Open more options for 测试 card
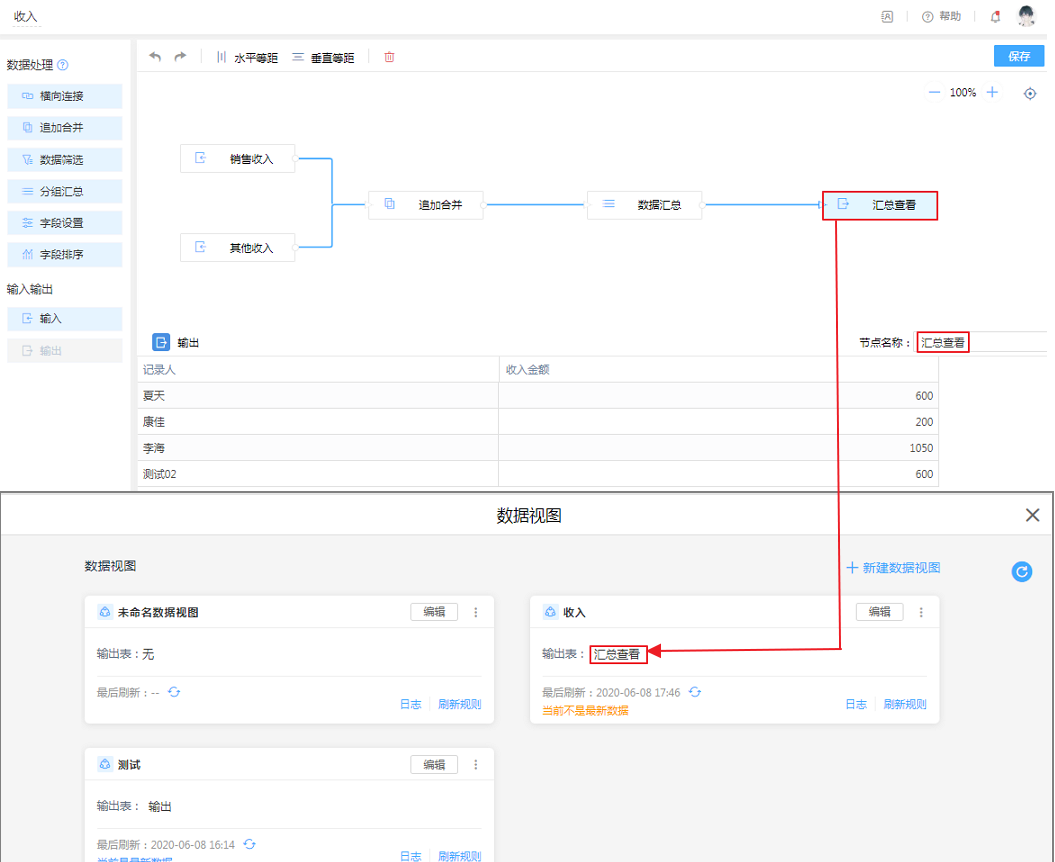The height and width of the screenshot is (862, 1055). click(x=476, y=764)
